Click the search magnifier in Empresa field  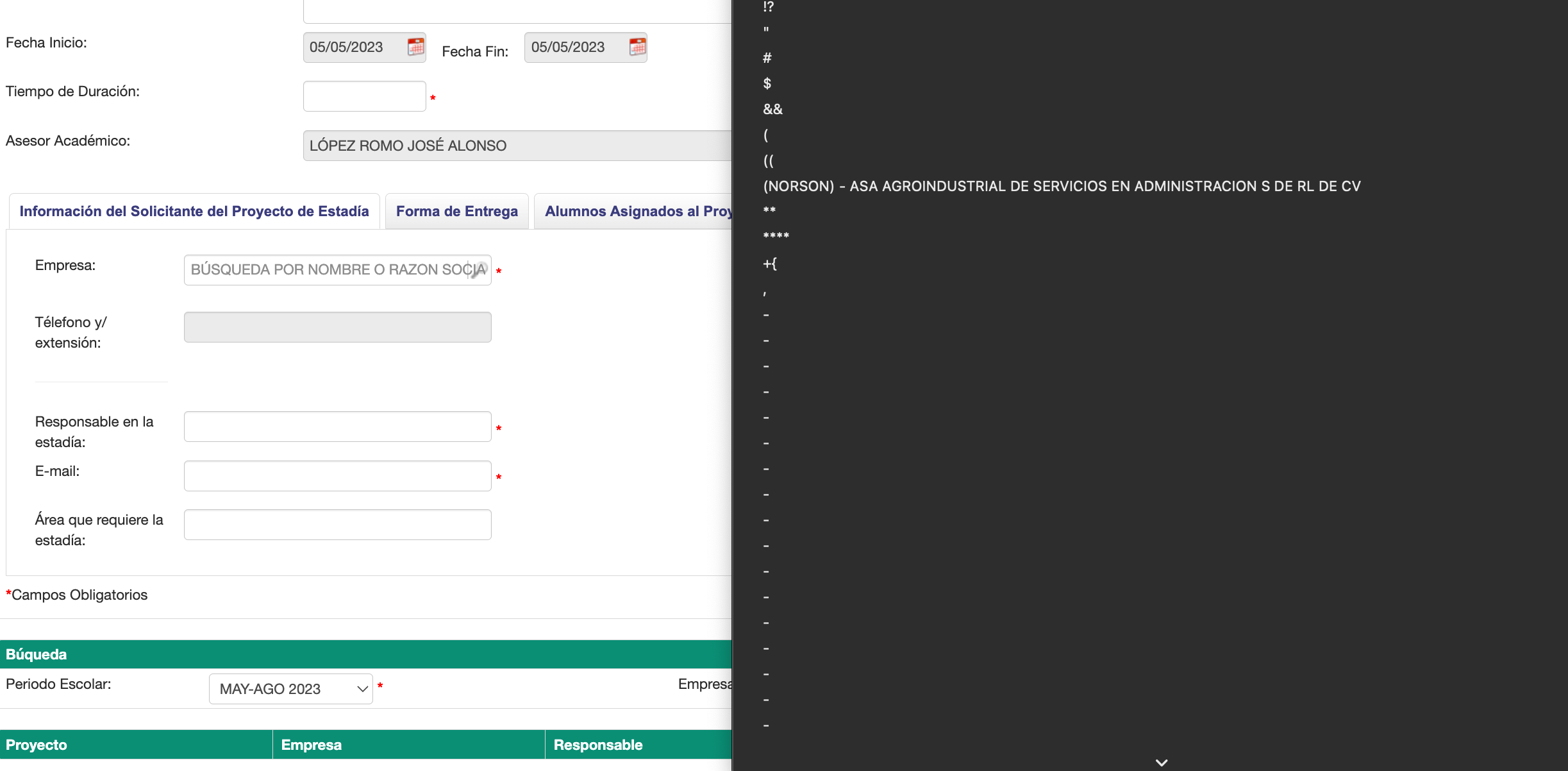click(x=478, y=270)
